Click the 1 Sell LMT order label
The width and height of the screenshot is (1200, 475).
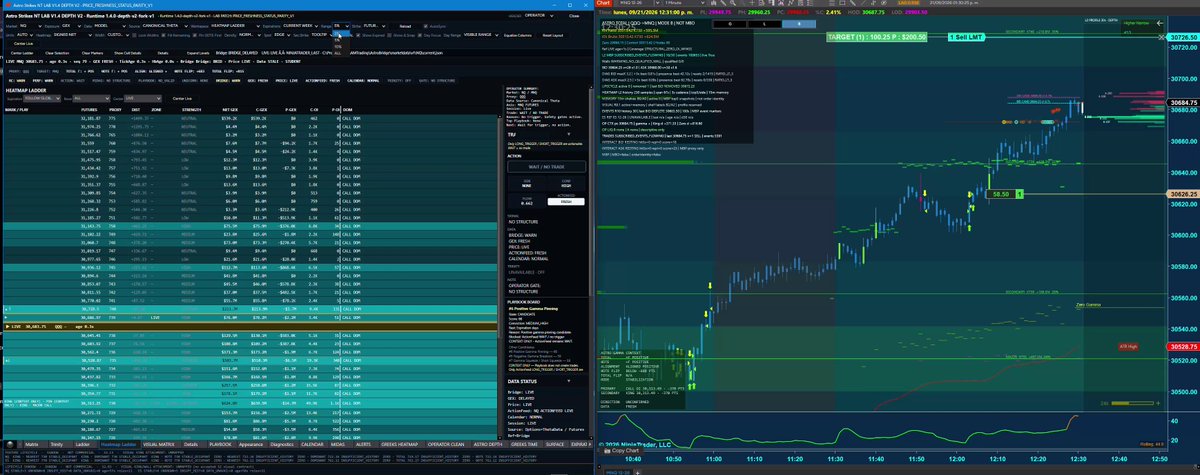966,37
